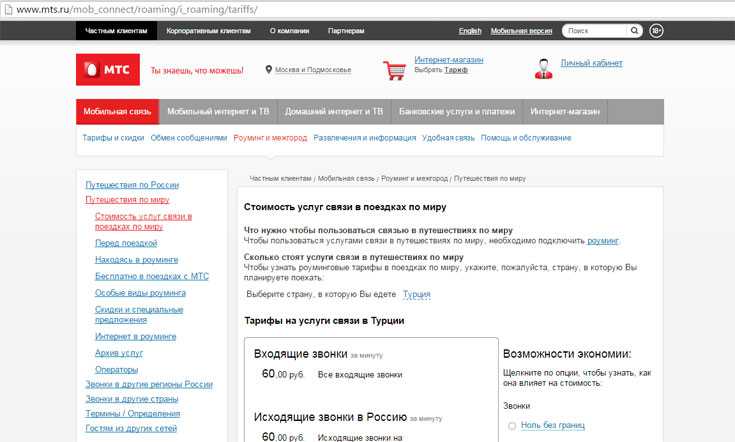Image resolution: width=735 pixels, height=442 pixels.
Task: Click the red MTS logo
Action: tap(110, 69)
